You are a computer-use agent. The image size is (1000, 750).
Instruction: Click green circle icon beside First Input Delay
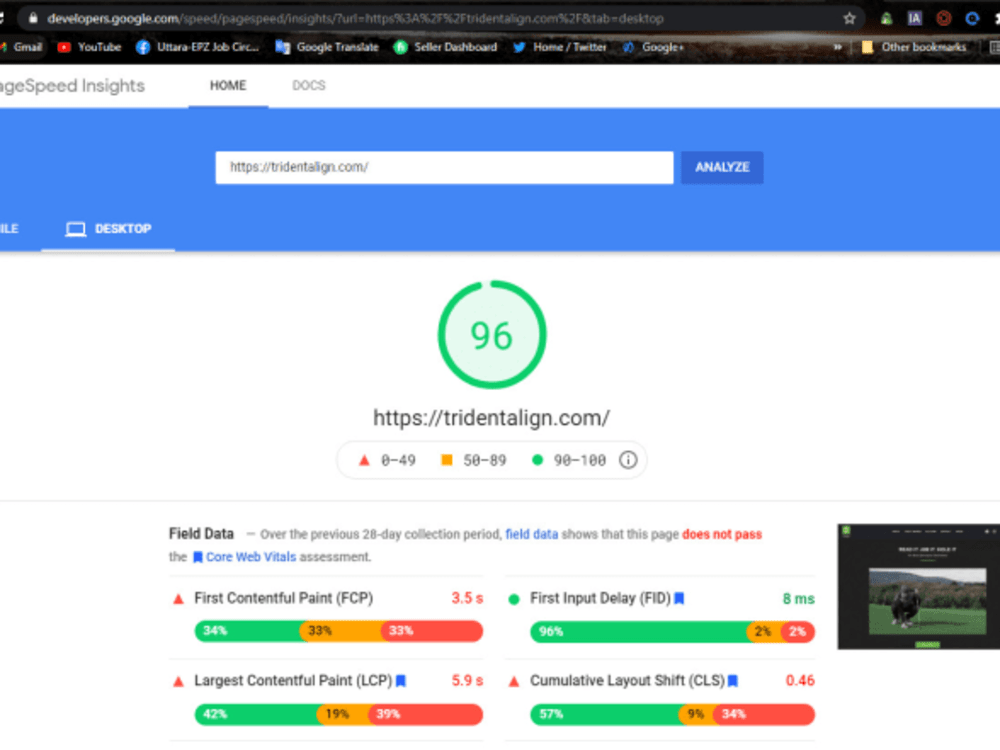tap(514, 599)
